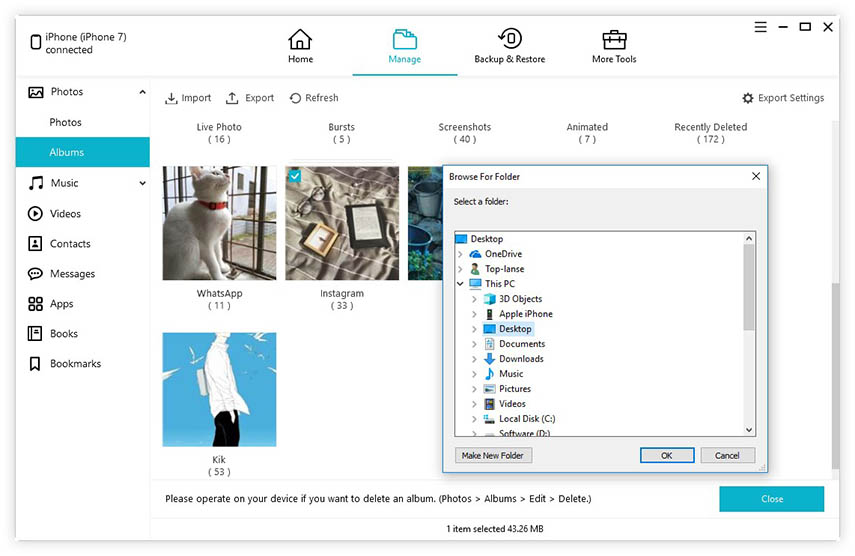
Task: Open the Home tab
Action: click(300, 46)
